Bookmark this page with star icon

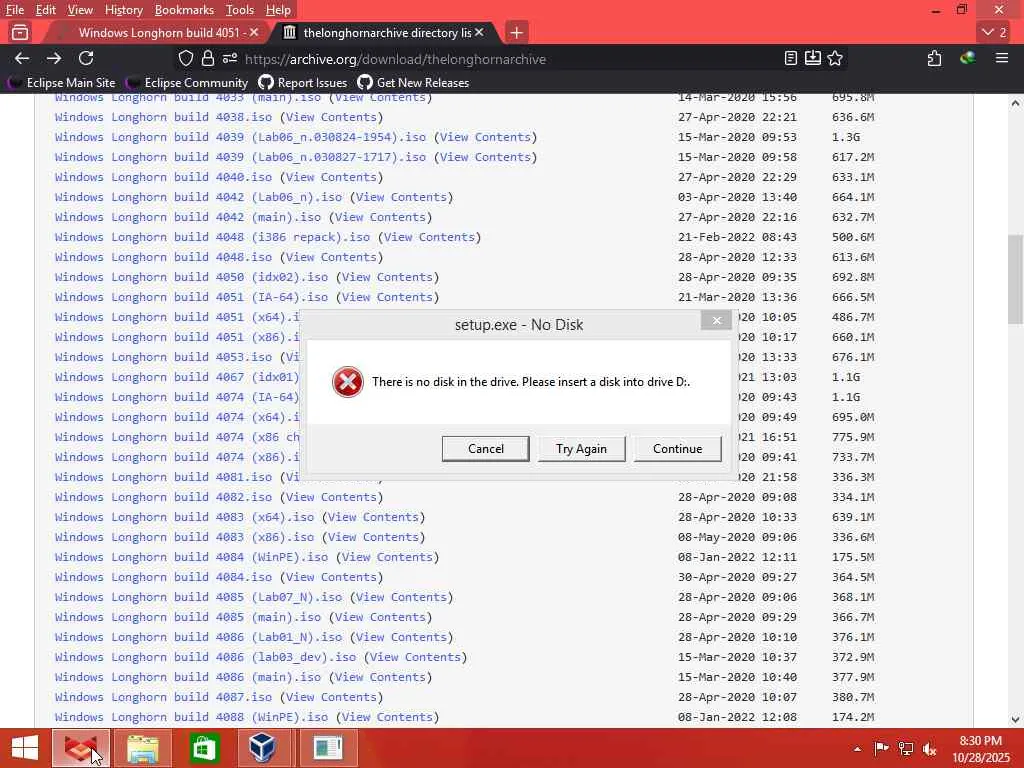pos(835,59)
